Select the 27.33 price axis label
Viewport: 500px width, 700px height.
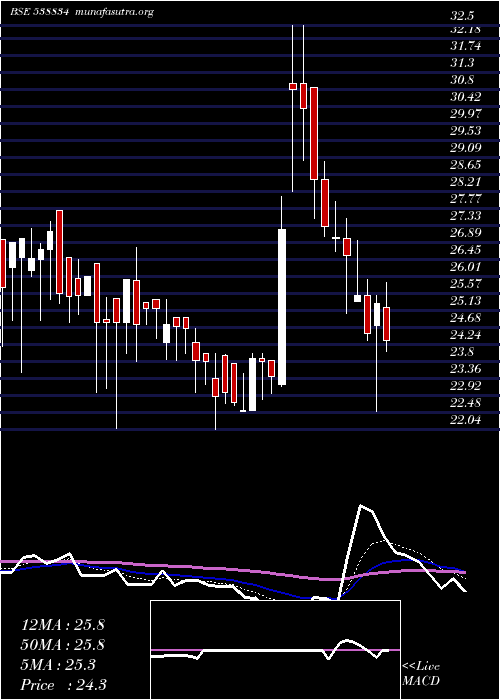tap(465, 216)
